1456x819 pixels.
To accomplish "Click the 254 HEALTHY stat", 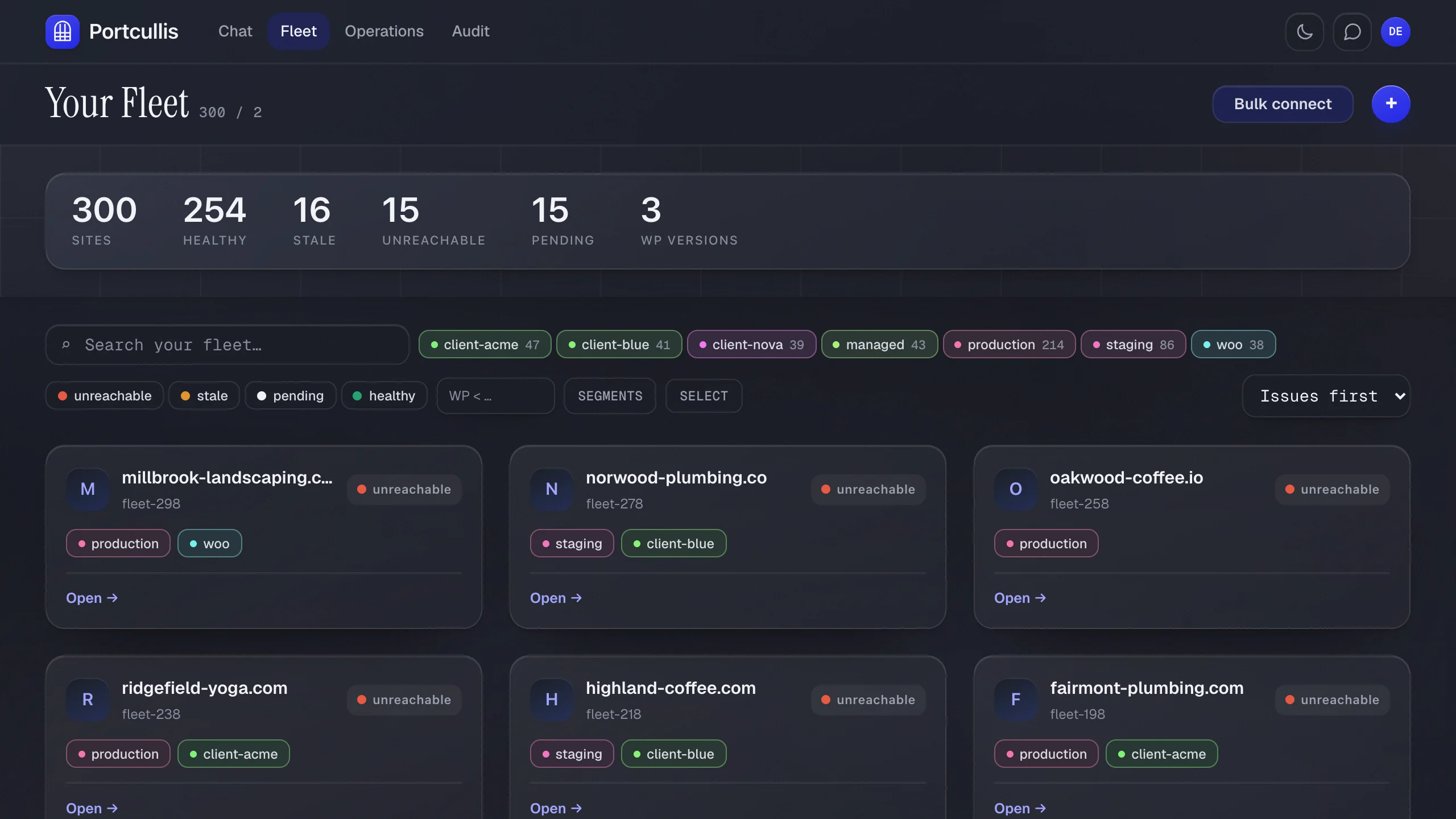I will click(x=215, y=220).
